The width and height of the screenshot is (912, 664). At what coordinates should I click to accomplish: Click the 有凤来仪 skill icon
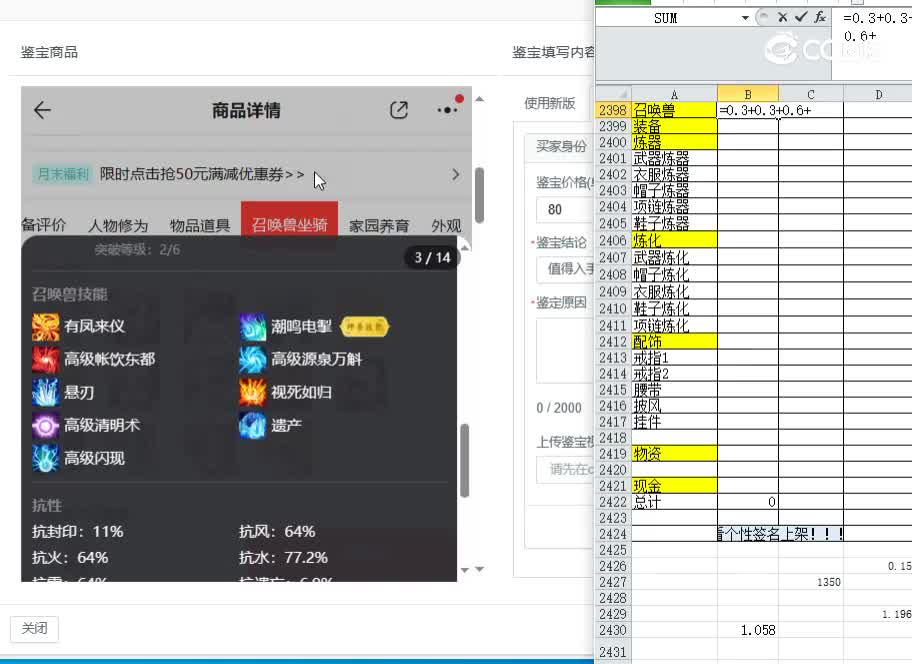45,327
